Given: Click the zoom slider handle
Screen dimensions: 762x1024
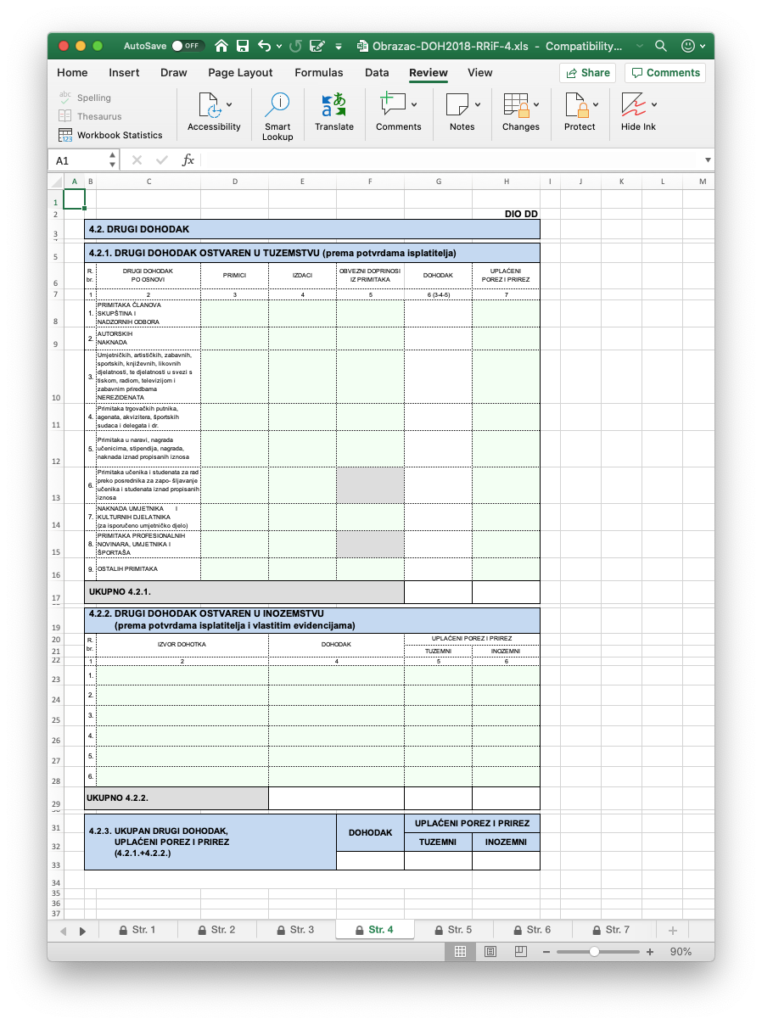Looking at the screenshot, I should coord(594,952).
